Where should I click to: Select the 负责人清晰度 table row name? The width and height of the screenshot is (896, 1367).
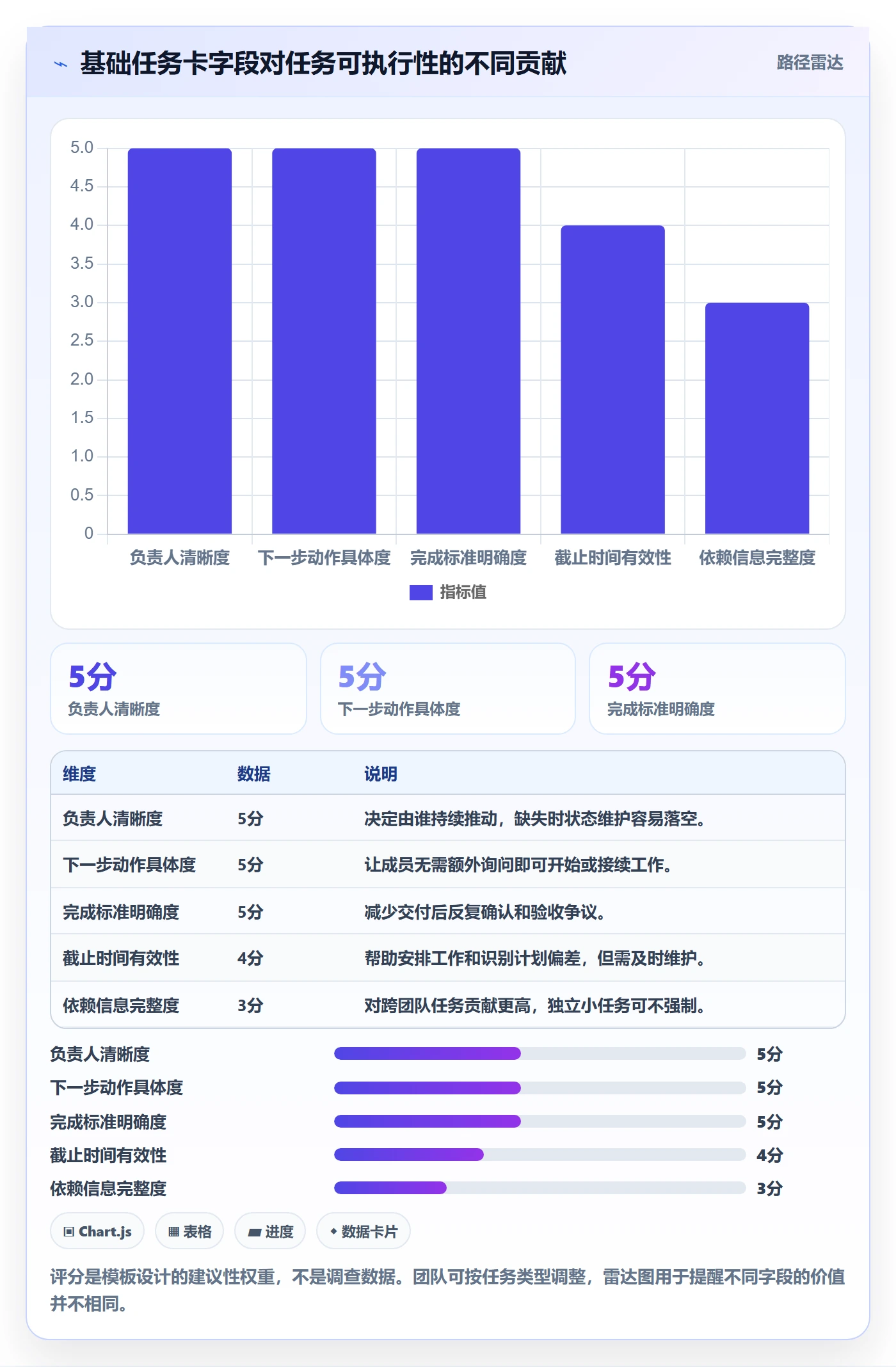coord(113,819)
